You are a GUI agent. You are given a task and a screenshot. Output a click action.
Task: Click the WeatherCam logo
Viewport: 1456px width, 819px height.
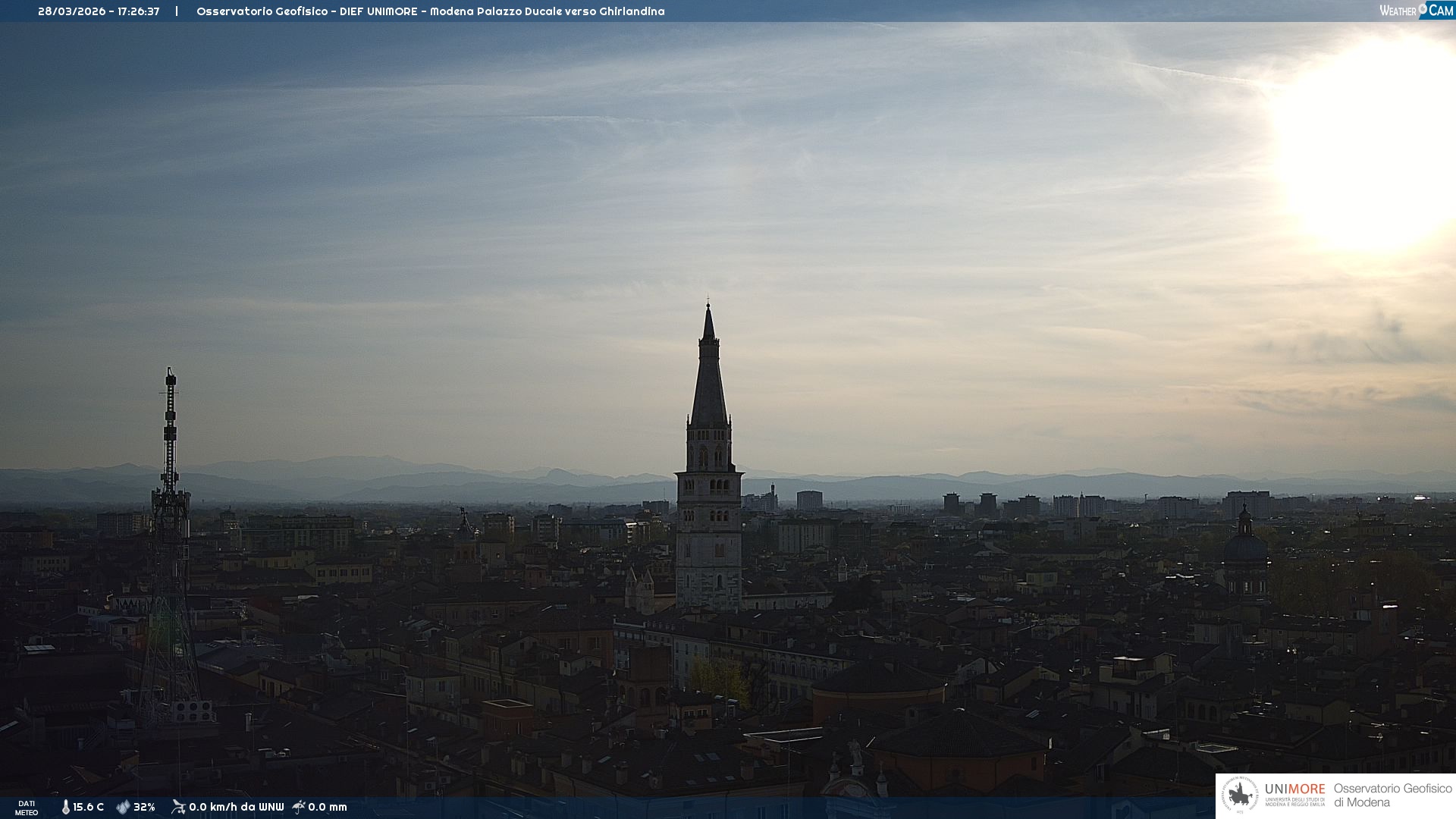click(1416, 11)
